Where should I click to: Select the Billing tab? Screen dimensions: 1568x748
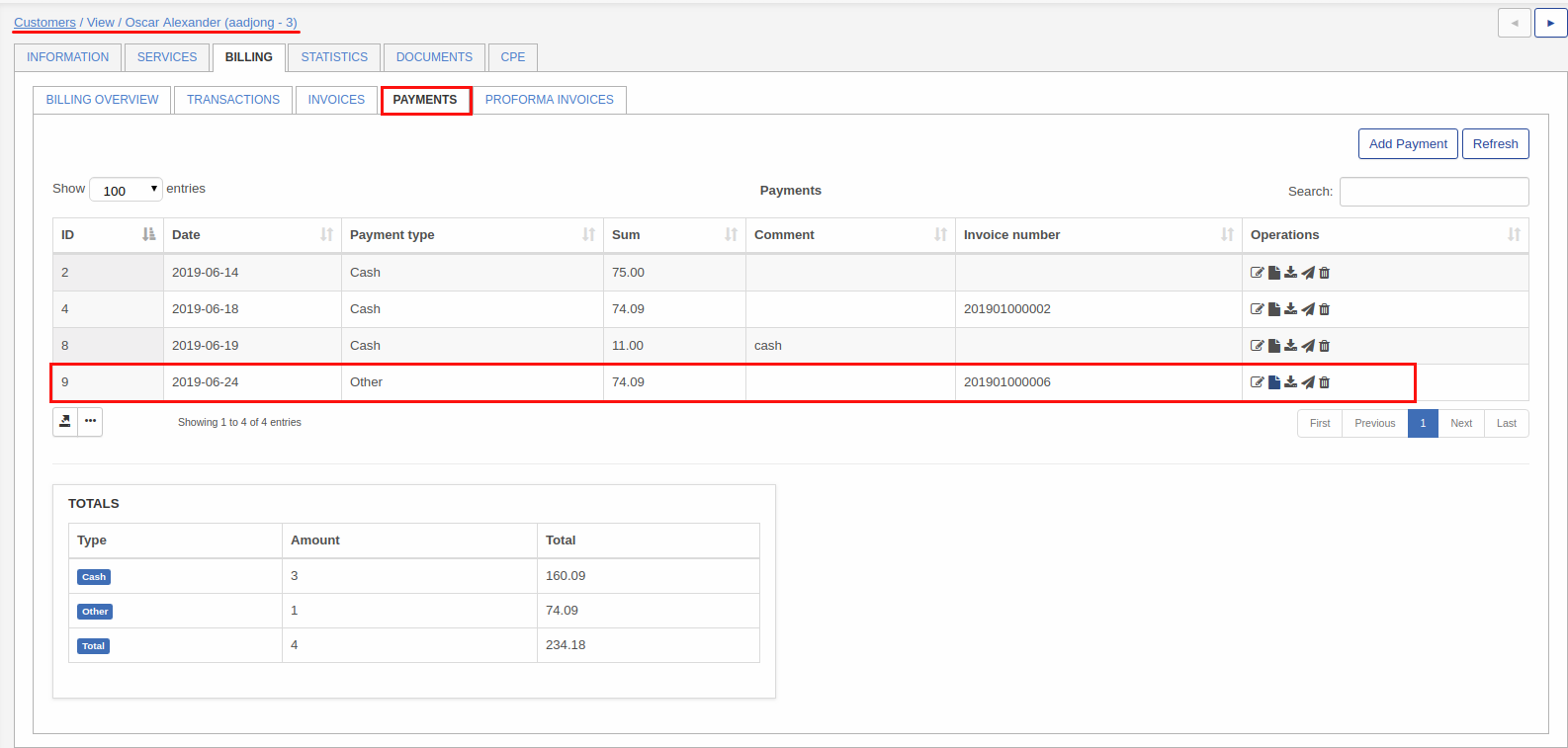[x=249, y=57]
